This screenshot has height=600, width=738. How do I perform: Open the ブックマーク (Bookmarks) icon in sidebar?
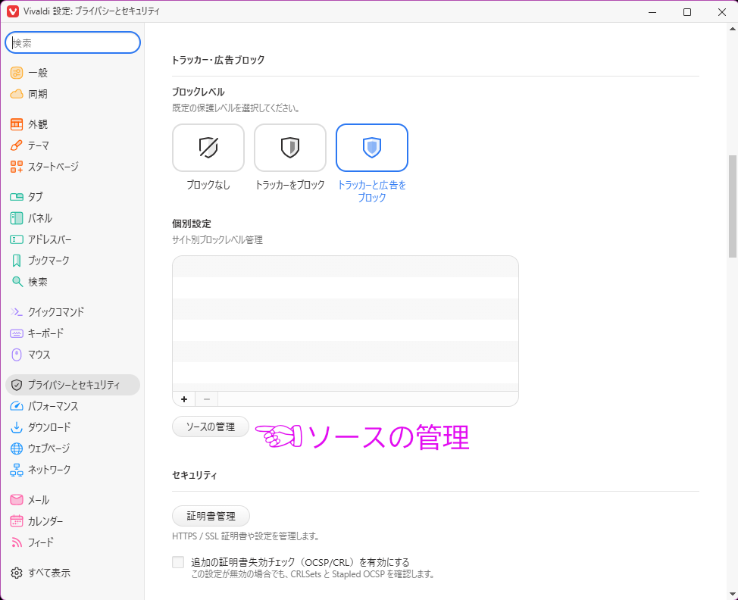[x=16, y=260]
